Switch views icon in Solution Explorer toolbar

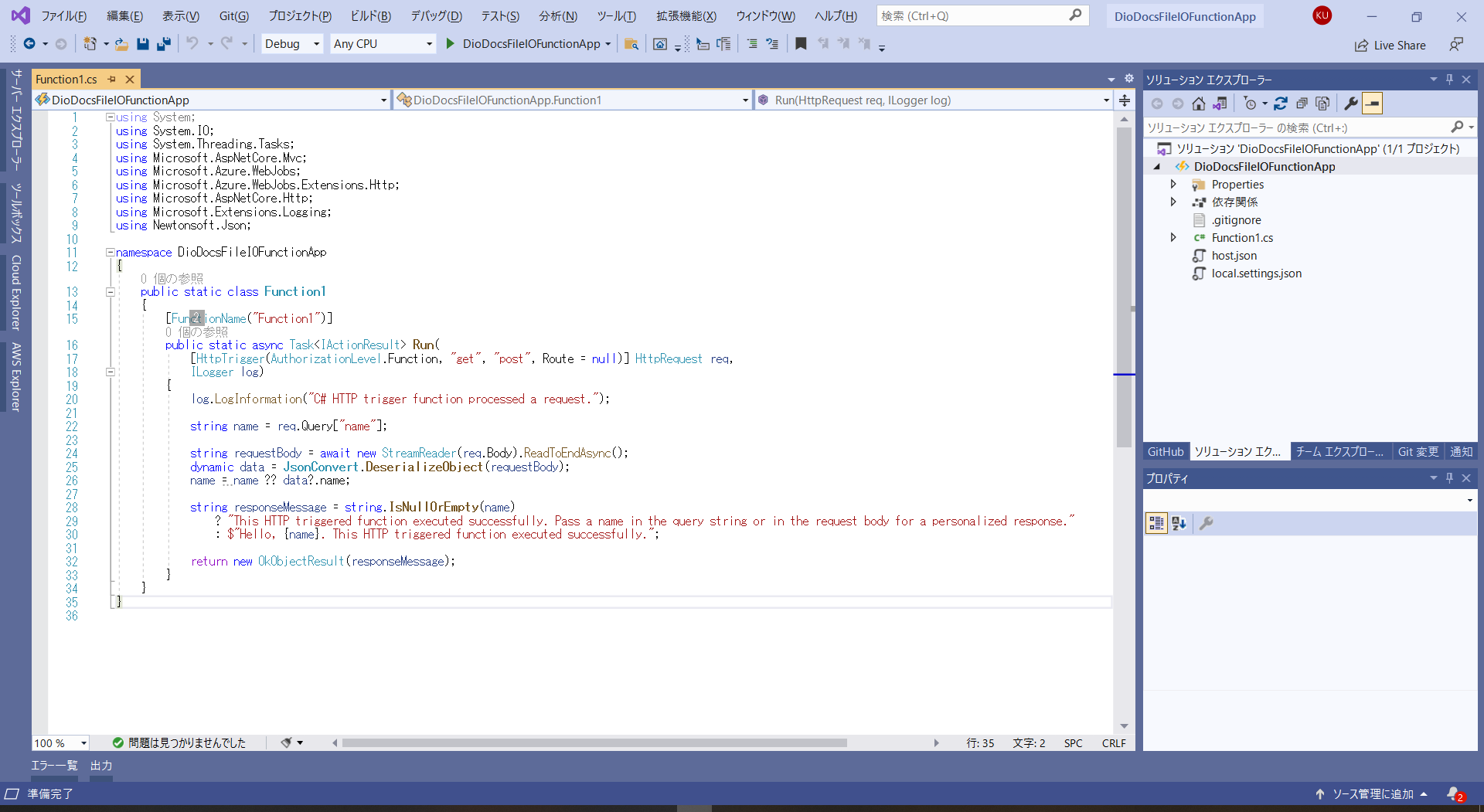pos(1220,104)
